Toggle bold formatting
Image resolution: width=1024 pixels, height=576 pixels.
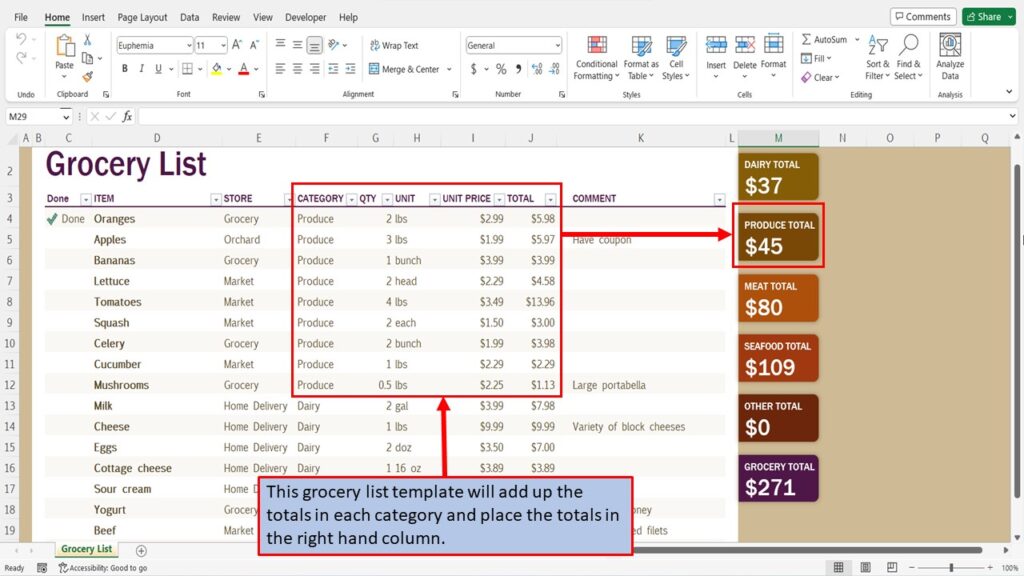tap(124, 68)
